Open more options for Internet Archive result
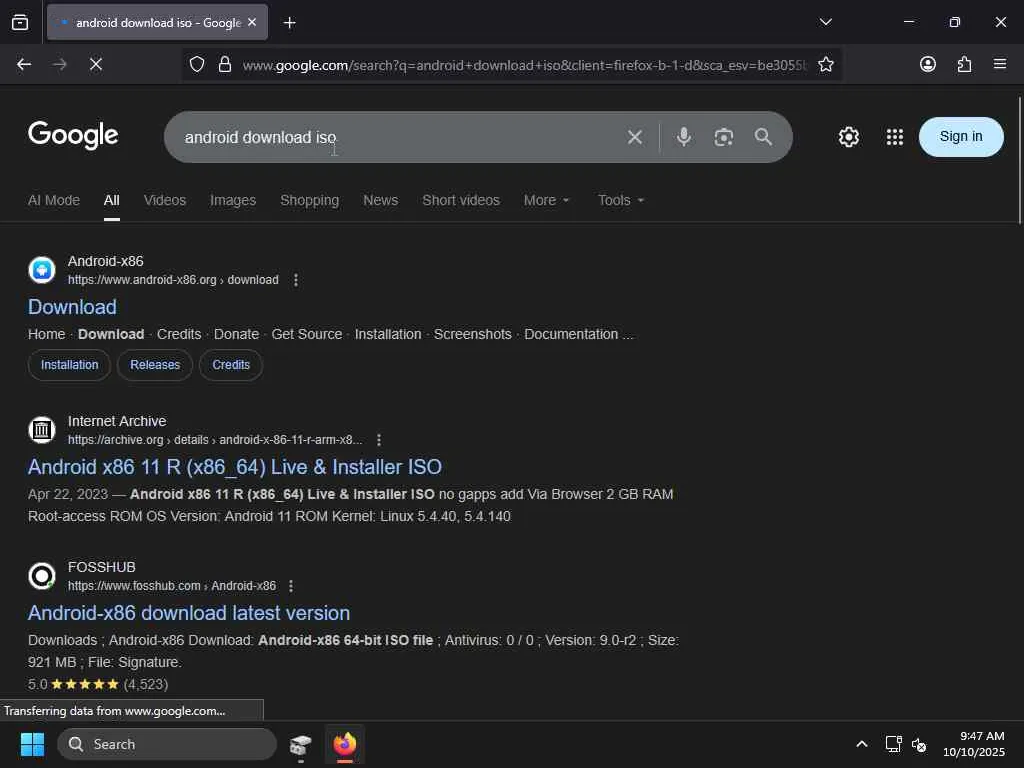The image size is (1024, 768). pos(379,440)
